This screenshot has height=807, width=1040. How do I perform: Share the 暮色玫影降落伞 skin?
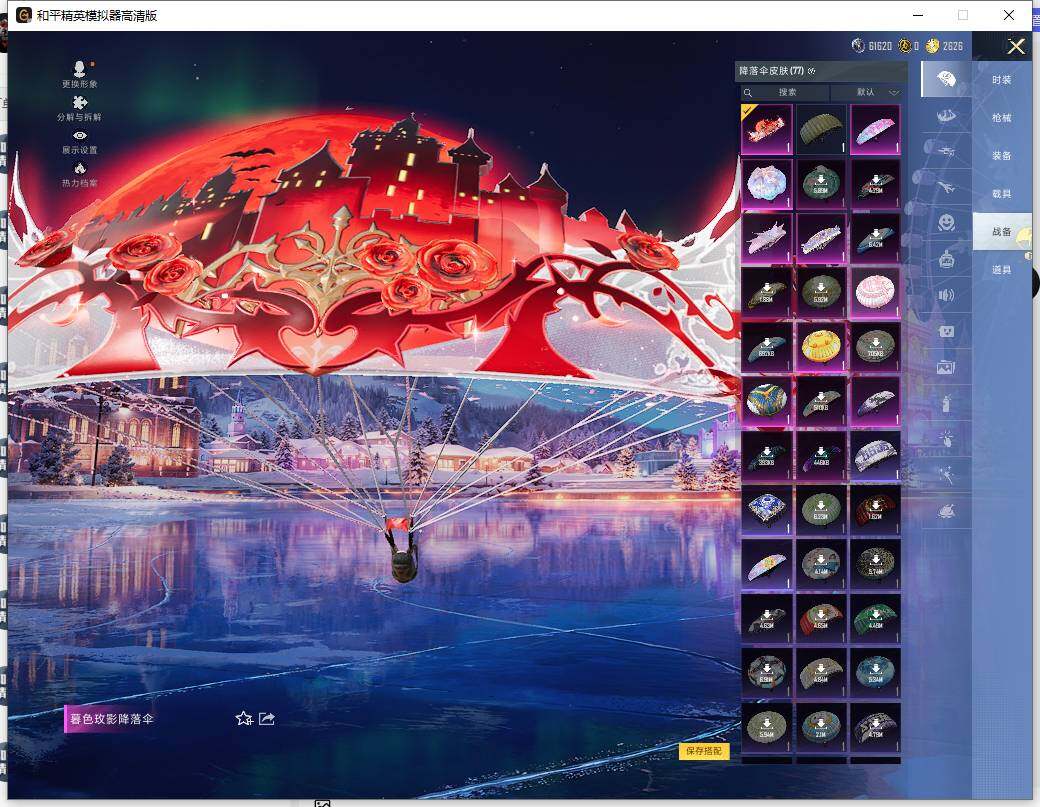click(267, 718)
